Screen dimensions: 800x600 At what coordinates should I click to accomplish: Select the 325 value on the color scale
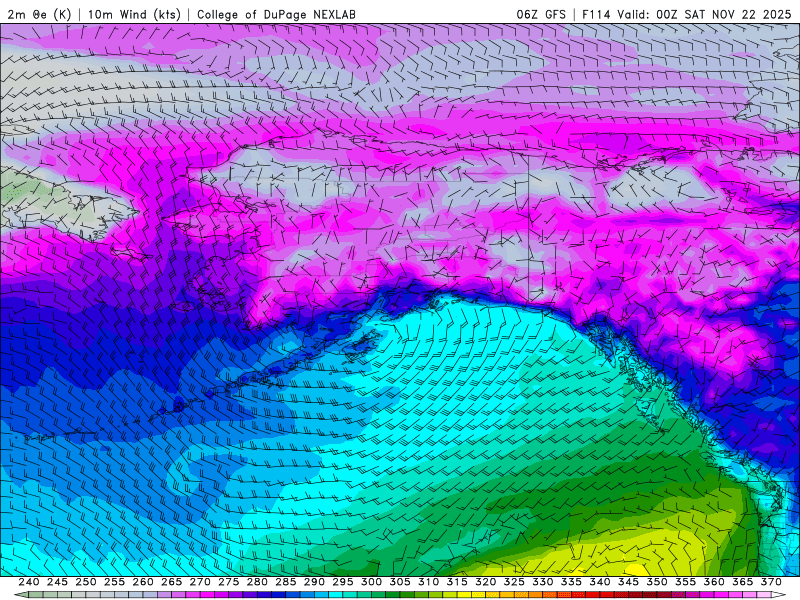point(514,582)
